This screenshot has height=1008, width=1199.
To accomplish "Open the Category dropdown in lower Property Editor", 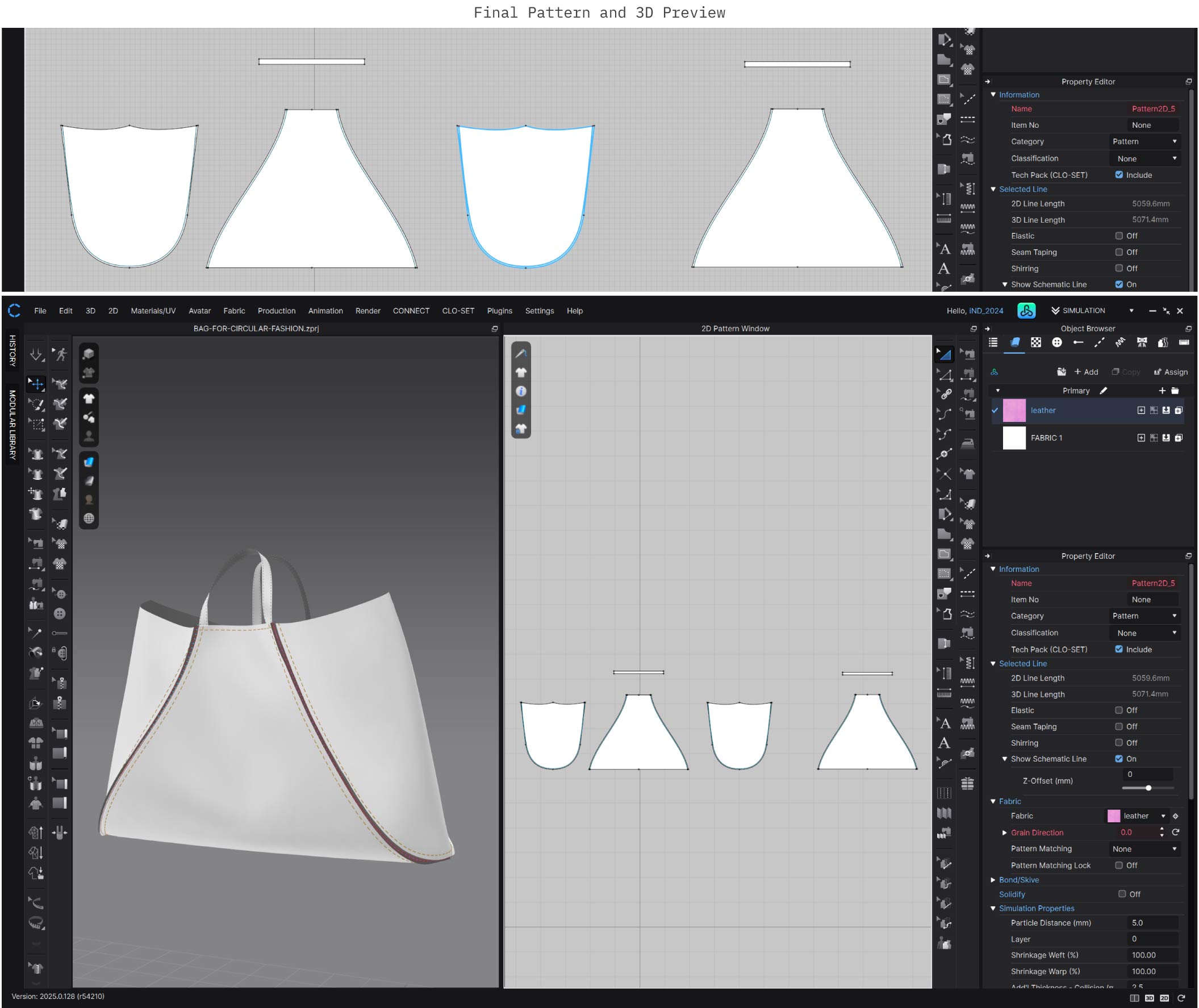I will click(x=1144, y=616).
